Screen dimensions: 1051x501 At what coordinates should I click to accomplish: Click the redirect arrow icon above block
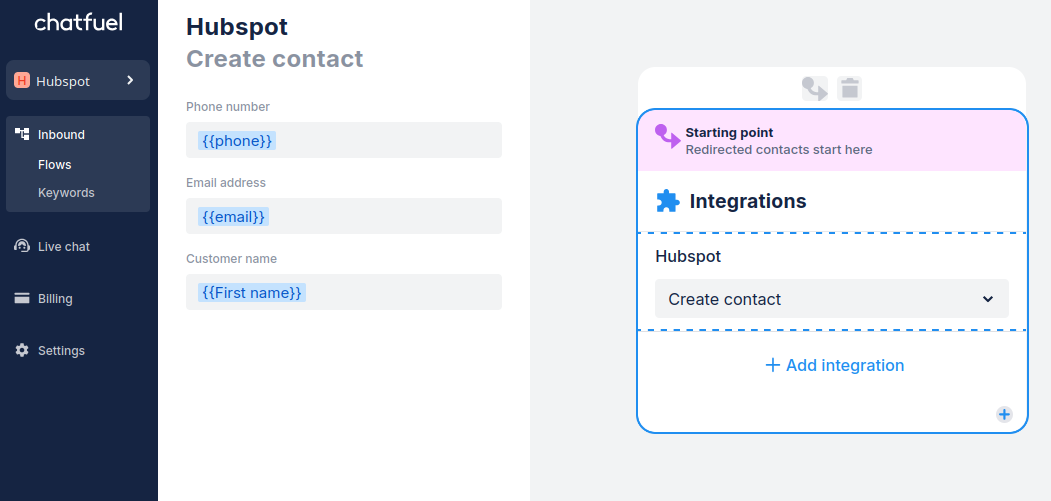tap(815, 88)
